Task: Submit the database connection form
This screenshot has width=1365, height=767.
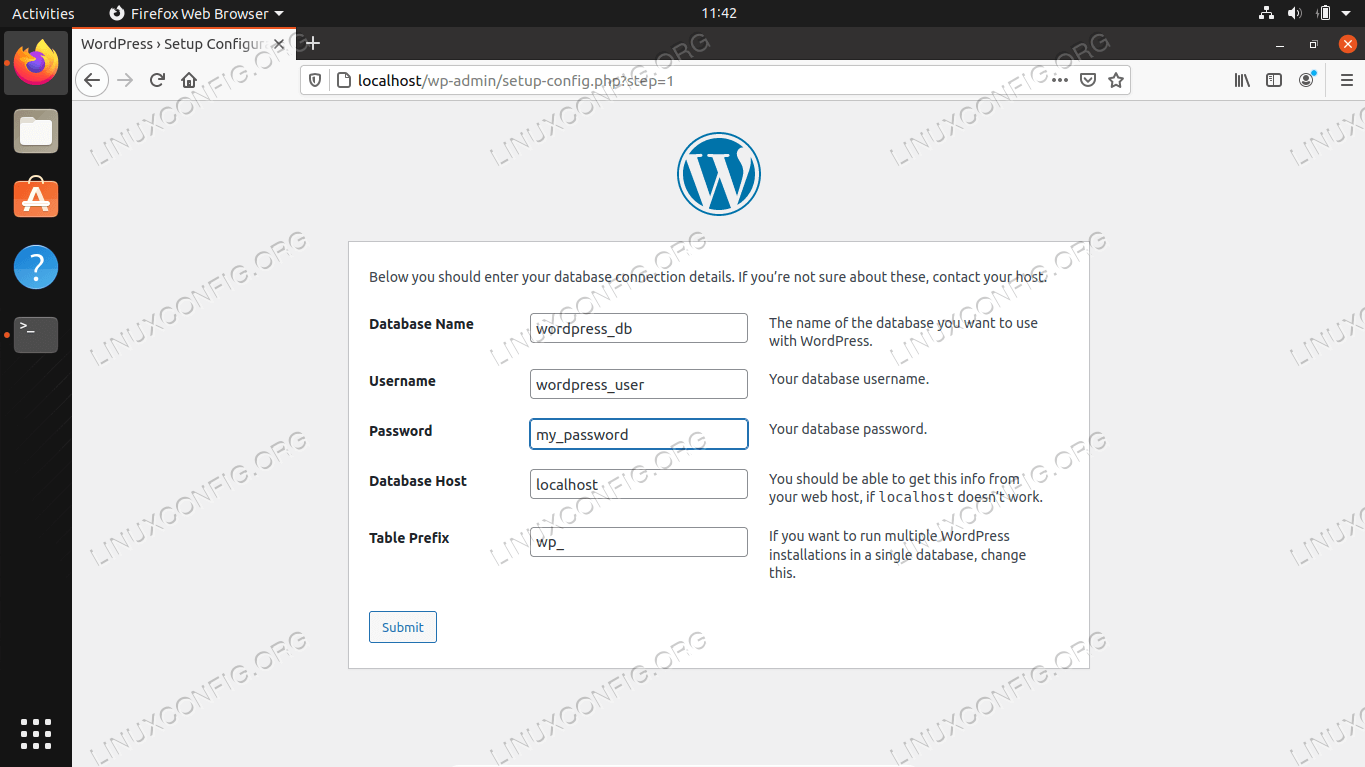Action: pyautogui.click(x=402, y=627)
